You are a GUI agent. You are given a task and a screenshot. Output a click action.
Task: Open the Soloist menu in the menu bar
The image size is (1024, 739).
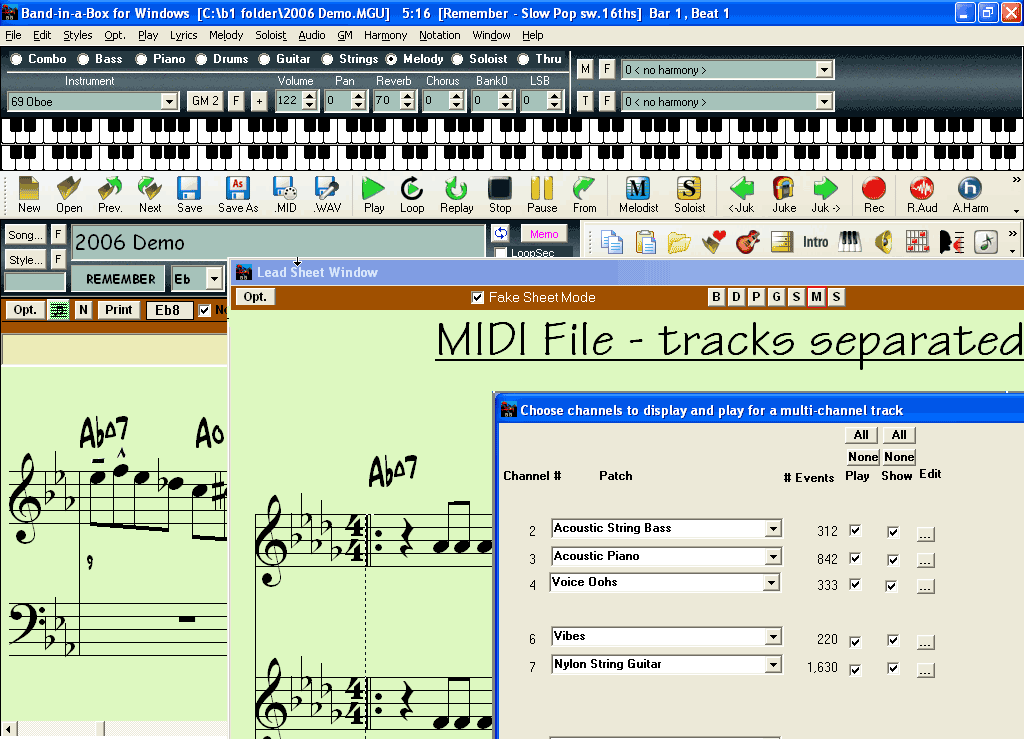(270, 35)
